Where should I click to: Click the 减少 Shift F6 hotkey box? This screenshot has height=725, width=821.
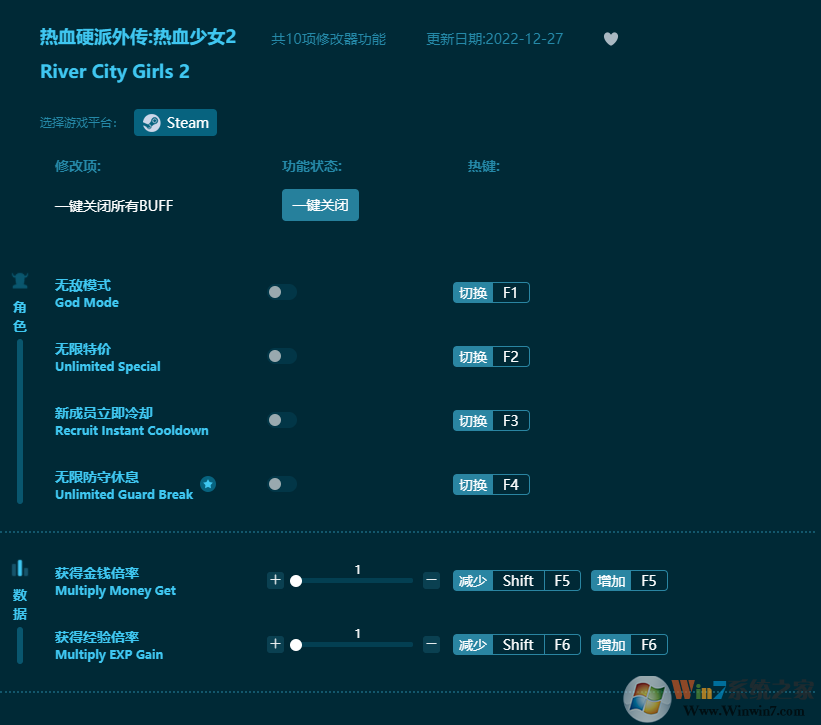pyautogui.click(x=517, y=644)
